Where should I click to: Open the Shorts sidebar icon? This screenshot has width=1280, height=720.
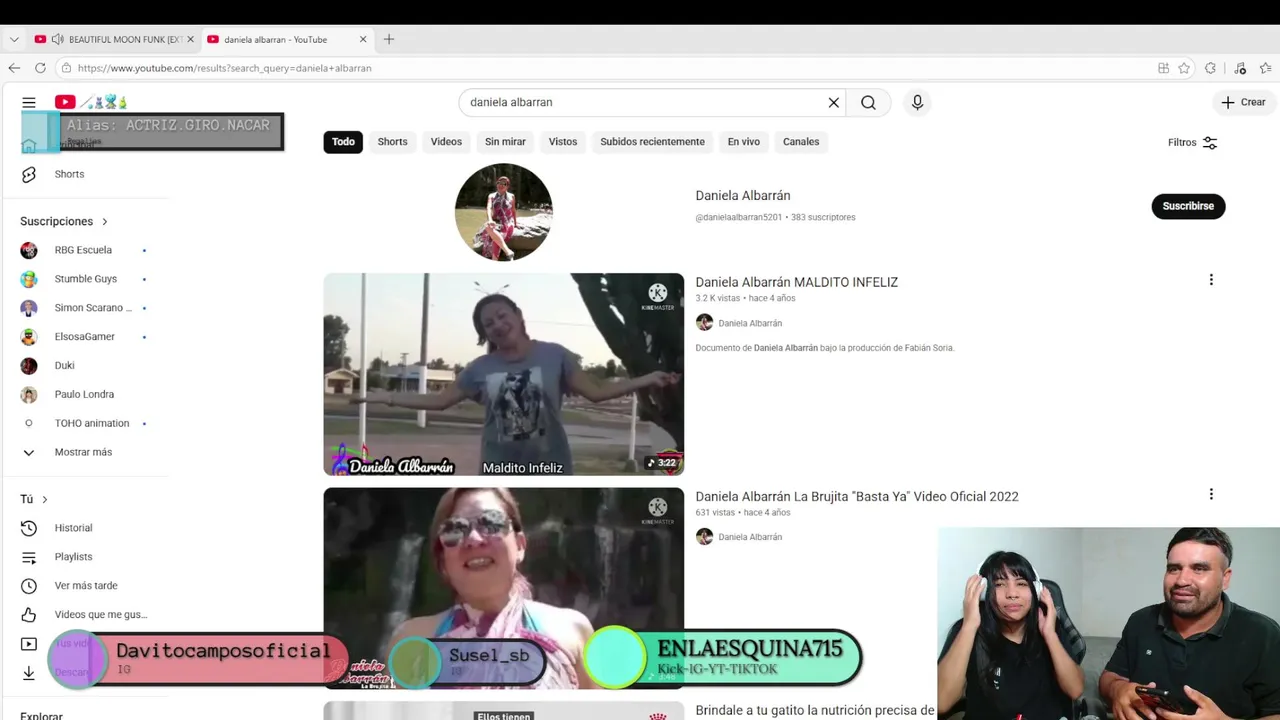[29, 174]
